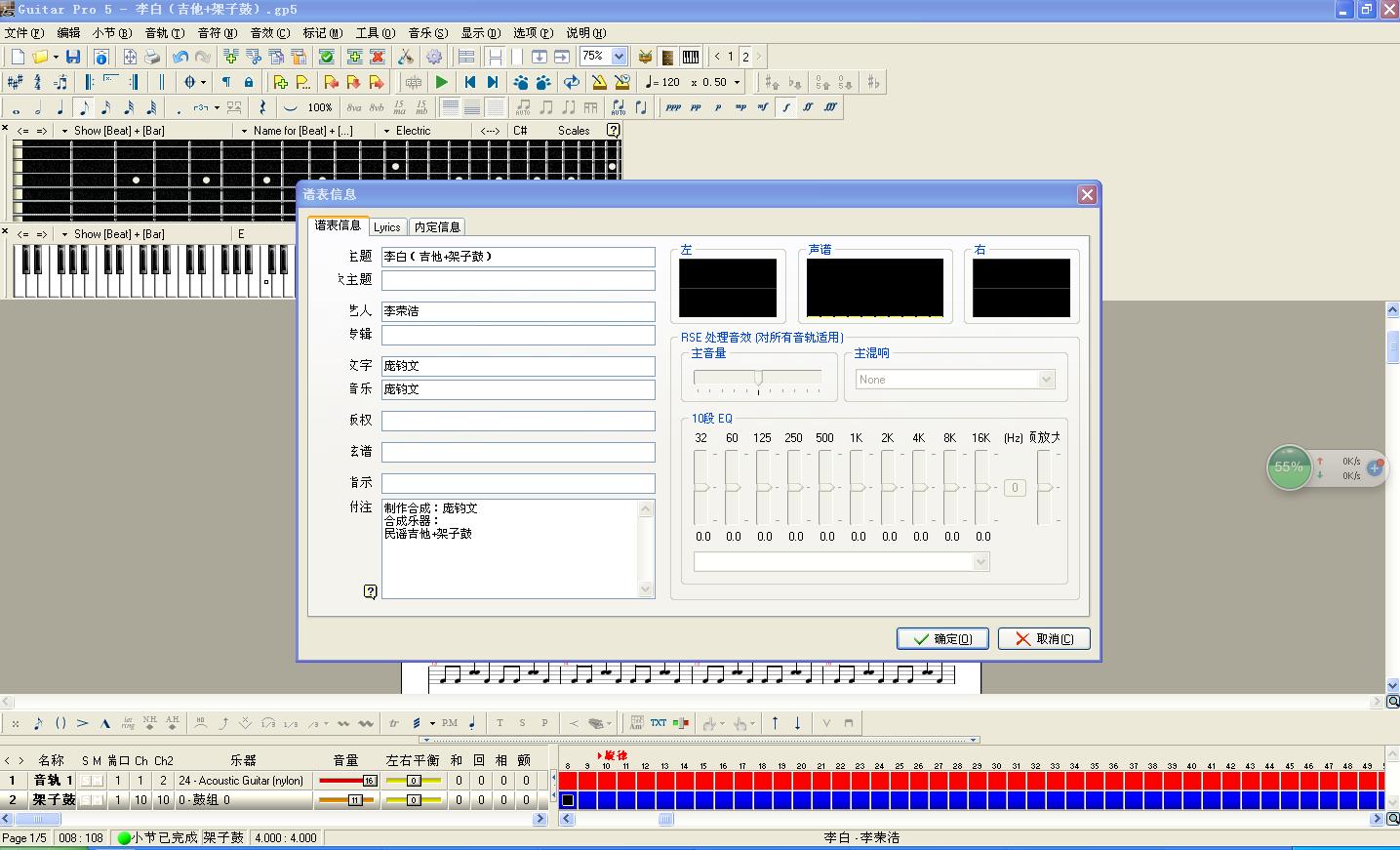Open the tuplet dropdown arrow
1400x850 pixels.
(217, 107)
